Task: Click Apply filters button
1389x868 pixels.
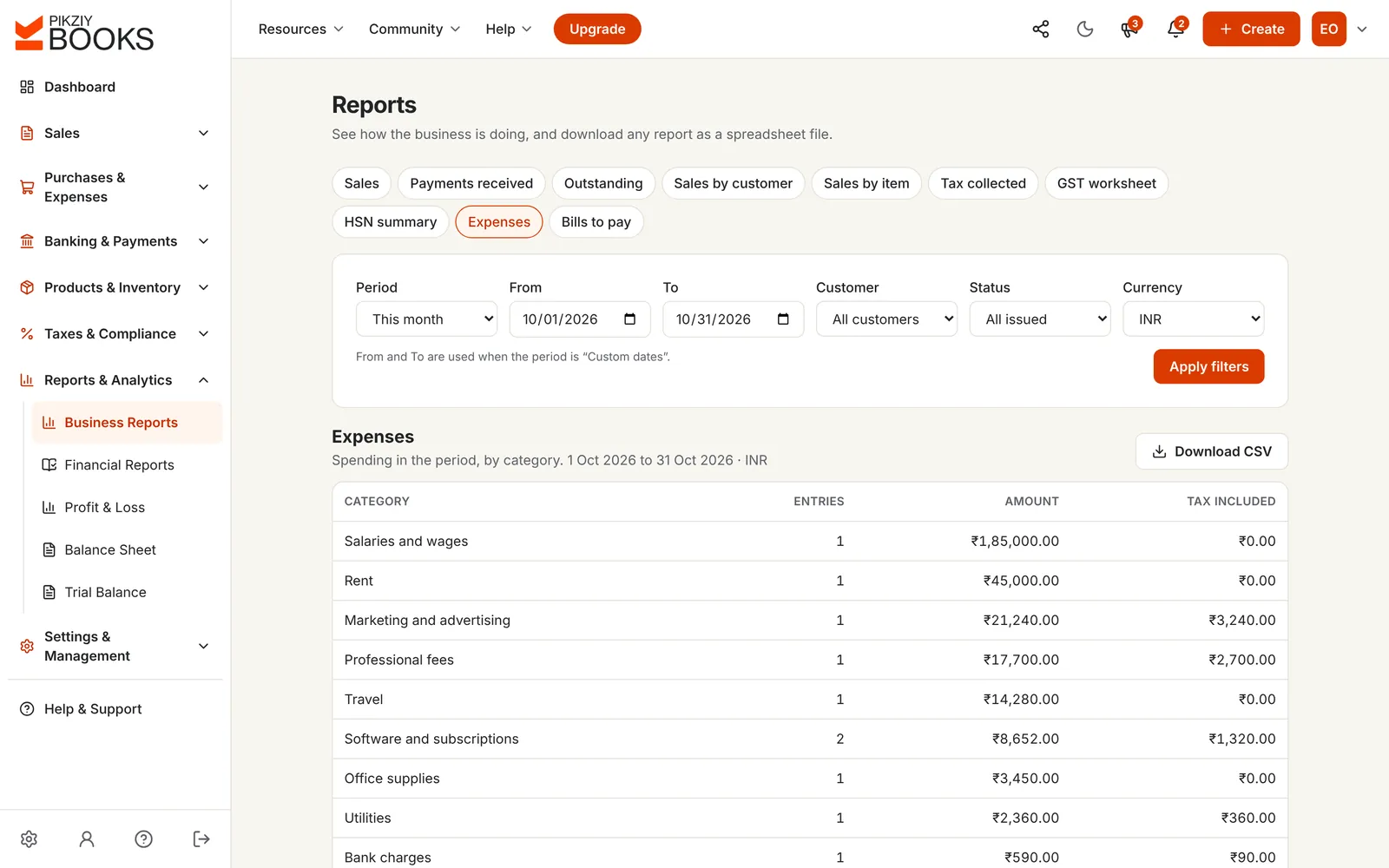Action: click(x=1208, y=366)
